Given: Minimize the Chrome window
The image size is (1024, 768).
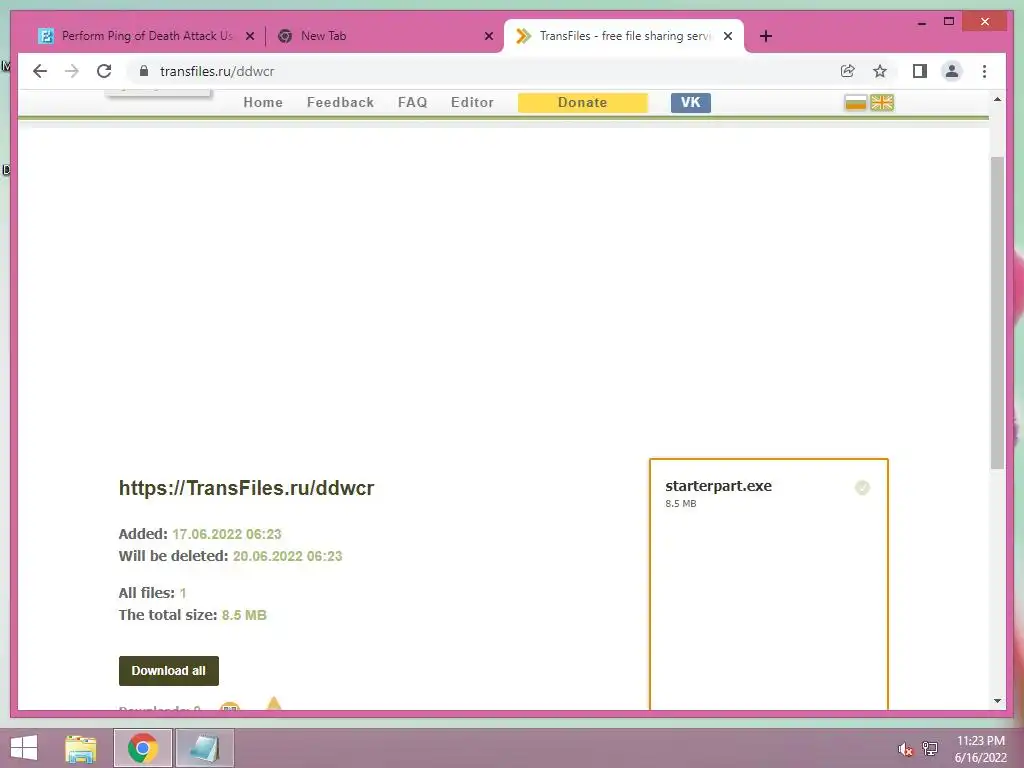Looking at the screenshot, I should [921, 22].
